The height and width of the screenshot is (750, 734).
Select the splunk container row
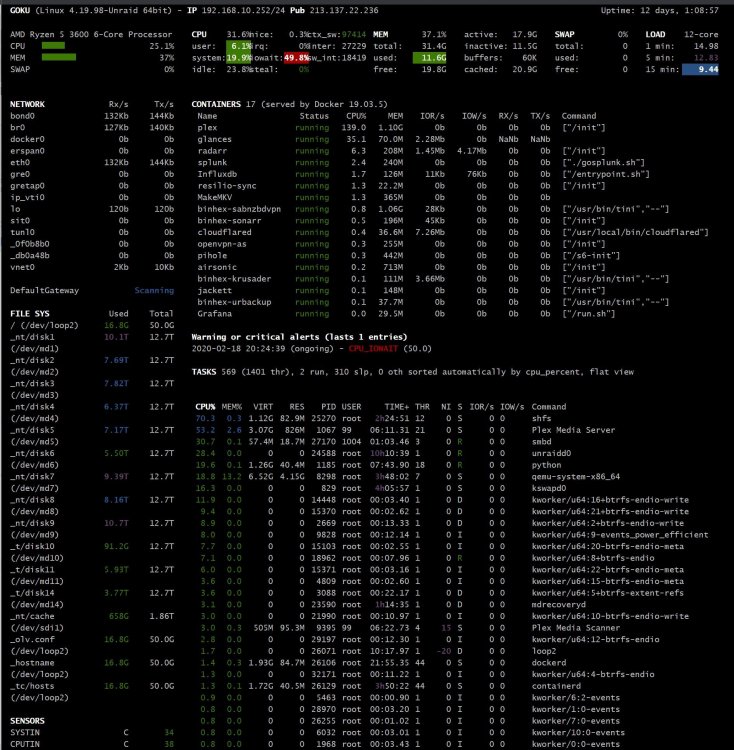click(x=421, y=162)
